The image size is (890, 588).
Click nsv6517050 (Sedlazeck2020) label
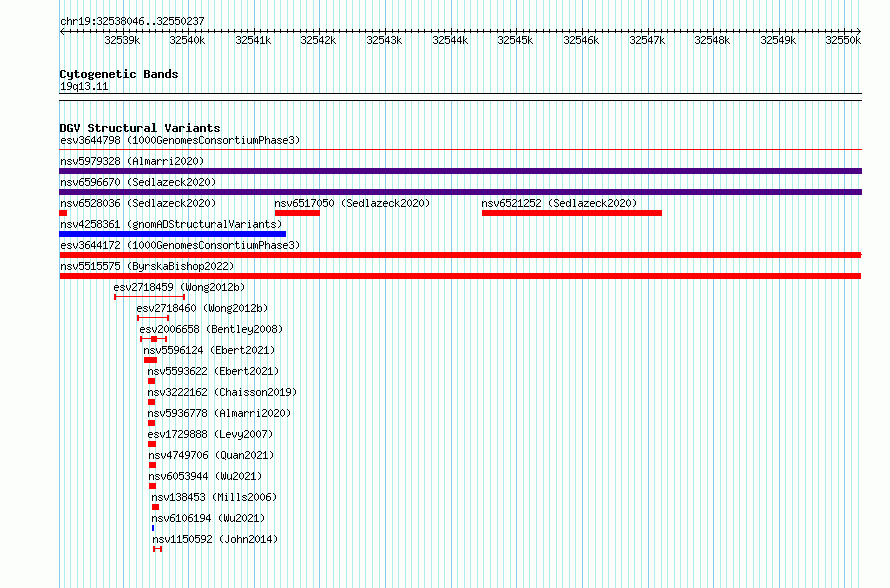point(352,203)
